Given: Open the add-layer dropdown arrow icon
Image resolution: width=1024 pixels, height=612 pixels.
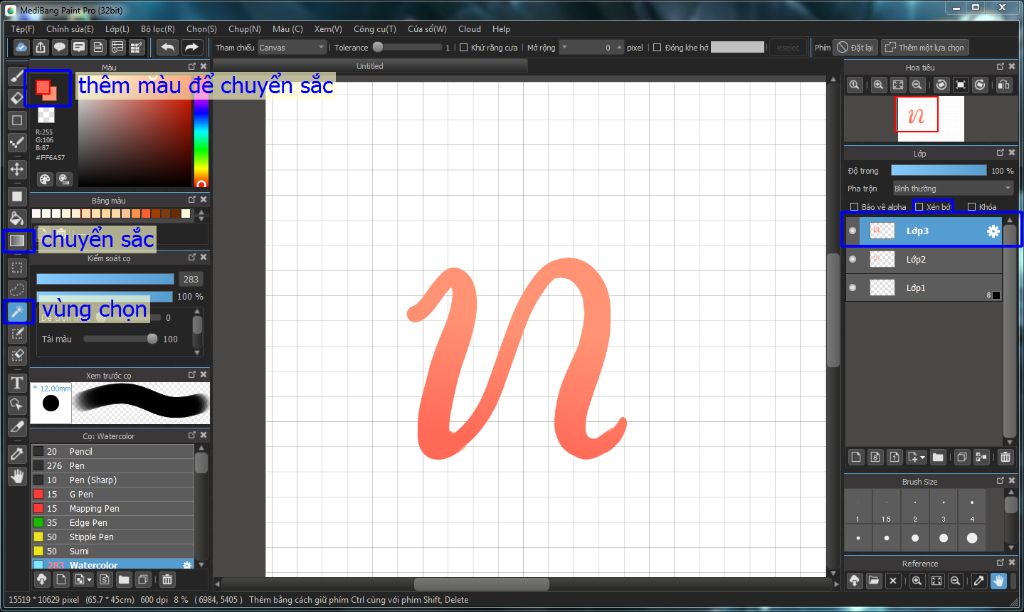Looking at the screenshot, I should tap(916, 457).
